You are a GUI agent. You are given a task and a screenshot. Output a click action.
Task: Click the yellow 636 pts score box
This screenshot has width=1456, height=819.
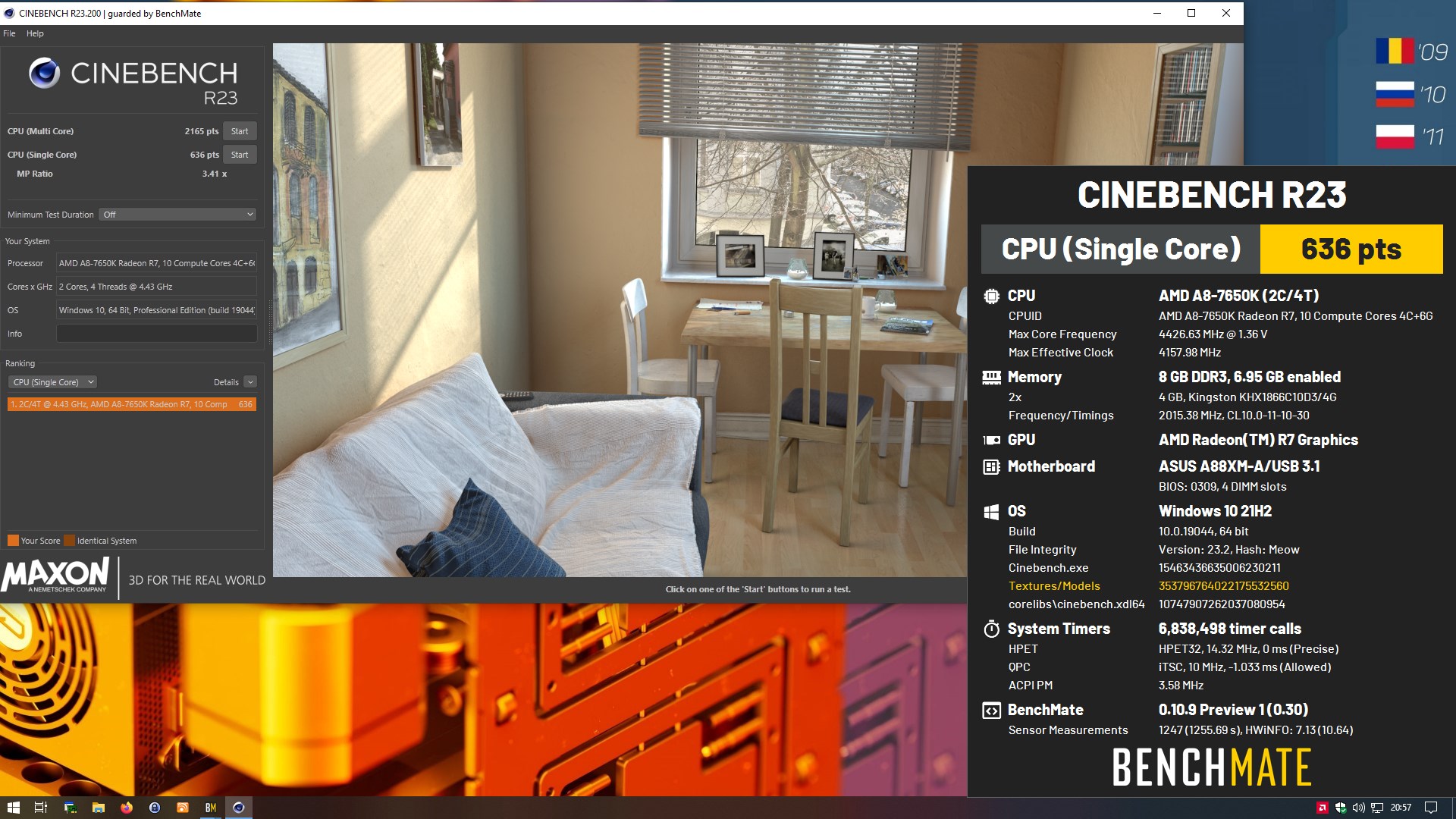click(1351, 249)
